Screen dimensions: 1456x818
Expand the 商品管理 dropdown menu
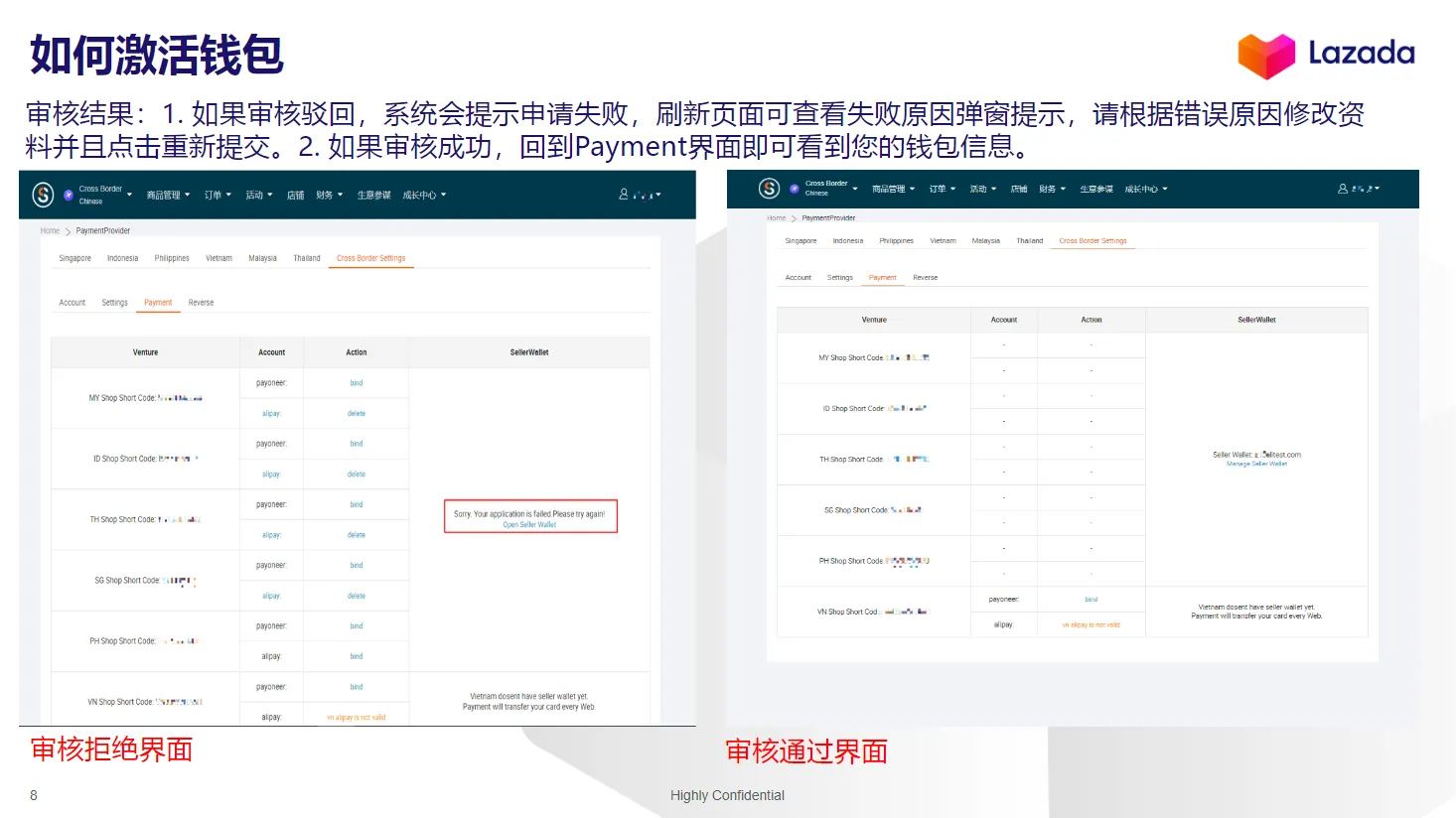167,194
